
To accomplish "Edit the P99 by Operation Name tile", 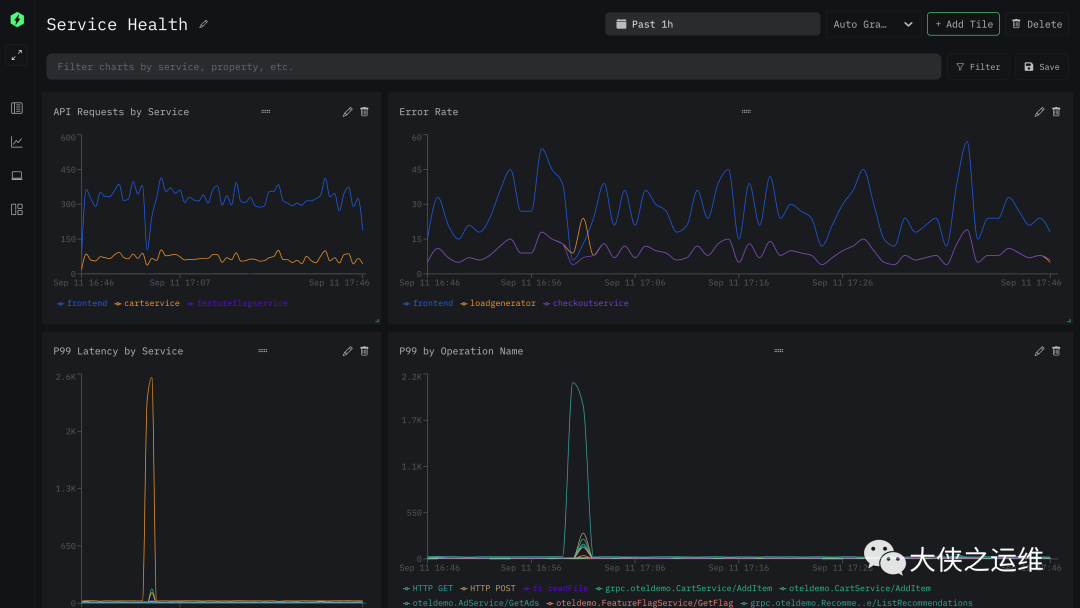I will [x=1039, y=351].
